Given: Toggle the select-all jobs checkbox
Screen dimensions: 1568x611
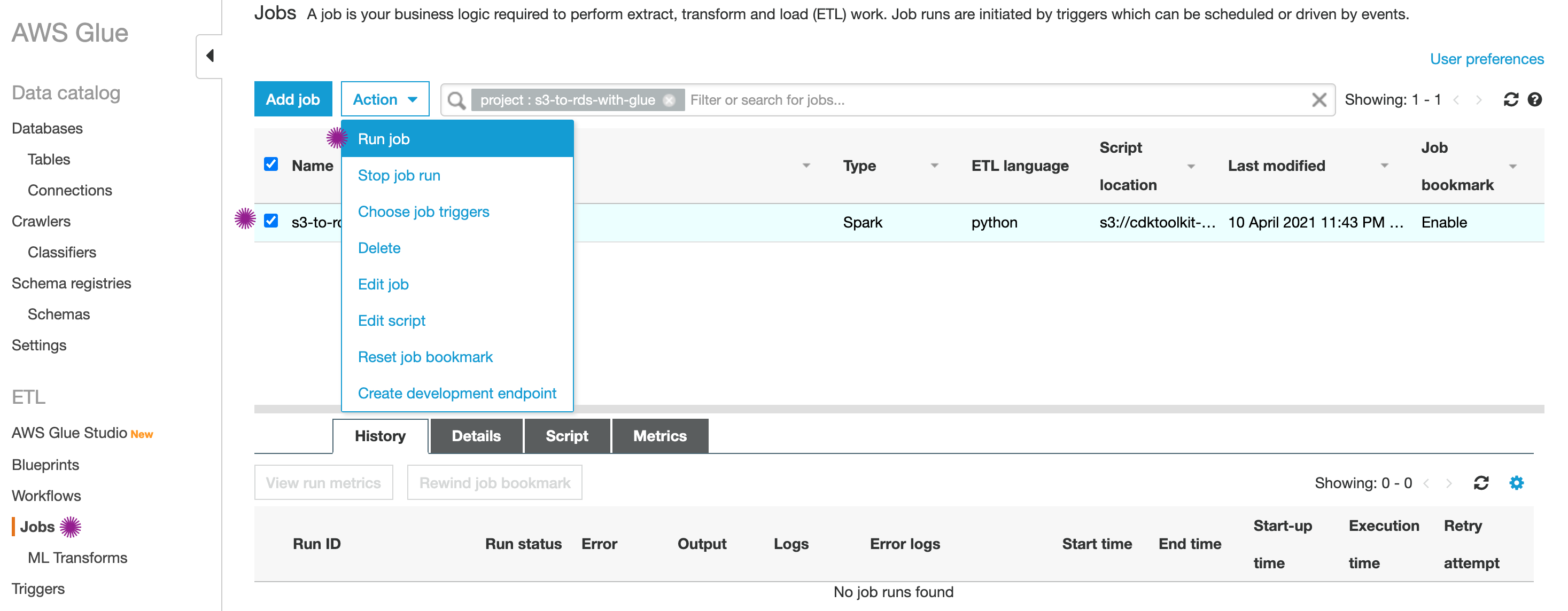Looking at the screenshot, I should [271, 164].
